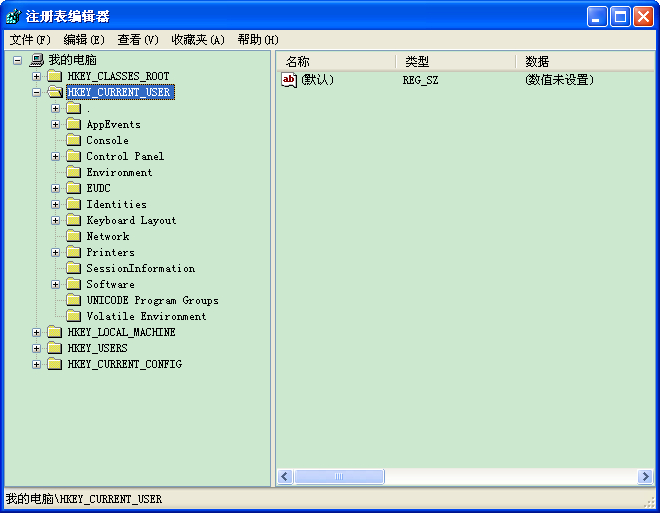The width and height of the screenshot is (660, 513).
Task: Open the 收藏夹(A) menu
Action: (x=198, y=40)
